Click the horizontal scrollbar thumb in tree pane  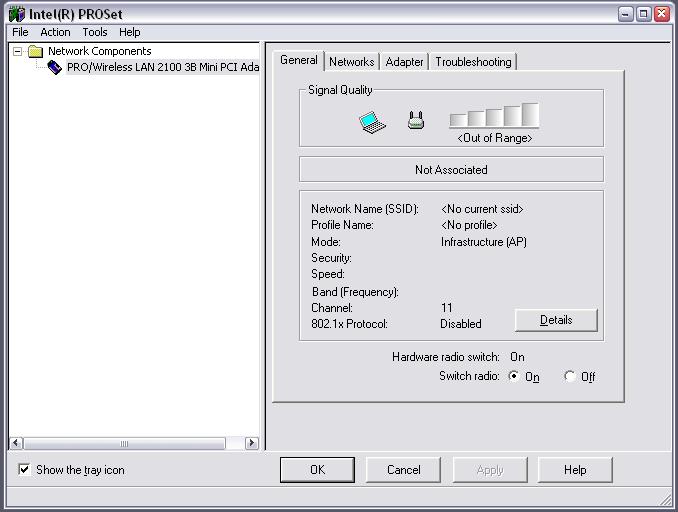coord(125,443)
